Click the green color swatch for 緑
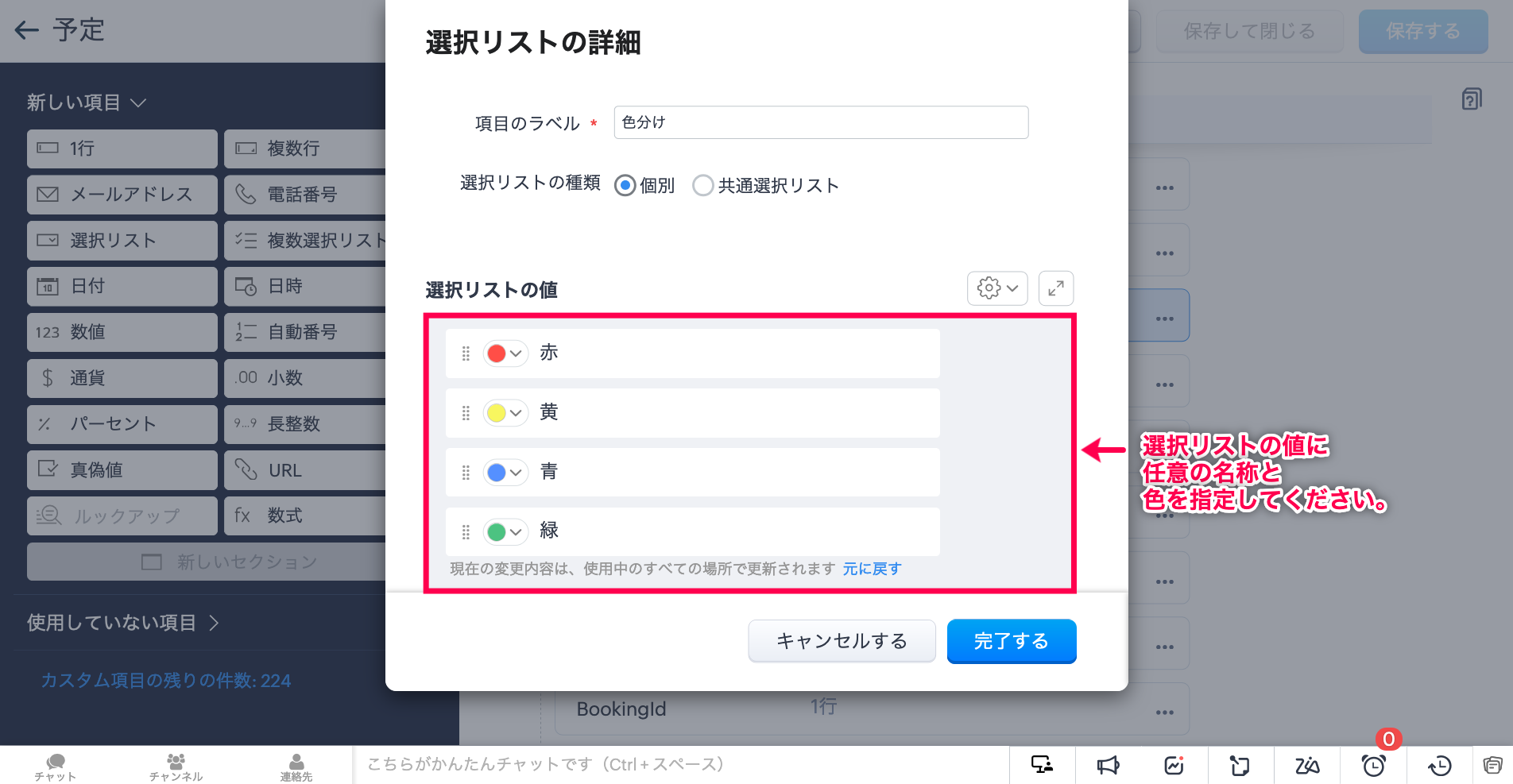The height and width of the screenshot is (784, 1513). tap(497, 532)
